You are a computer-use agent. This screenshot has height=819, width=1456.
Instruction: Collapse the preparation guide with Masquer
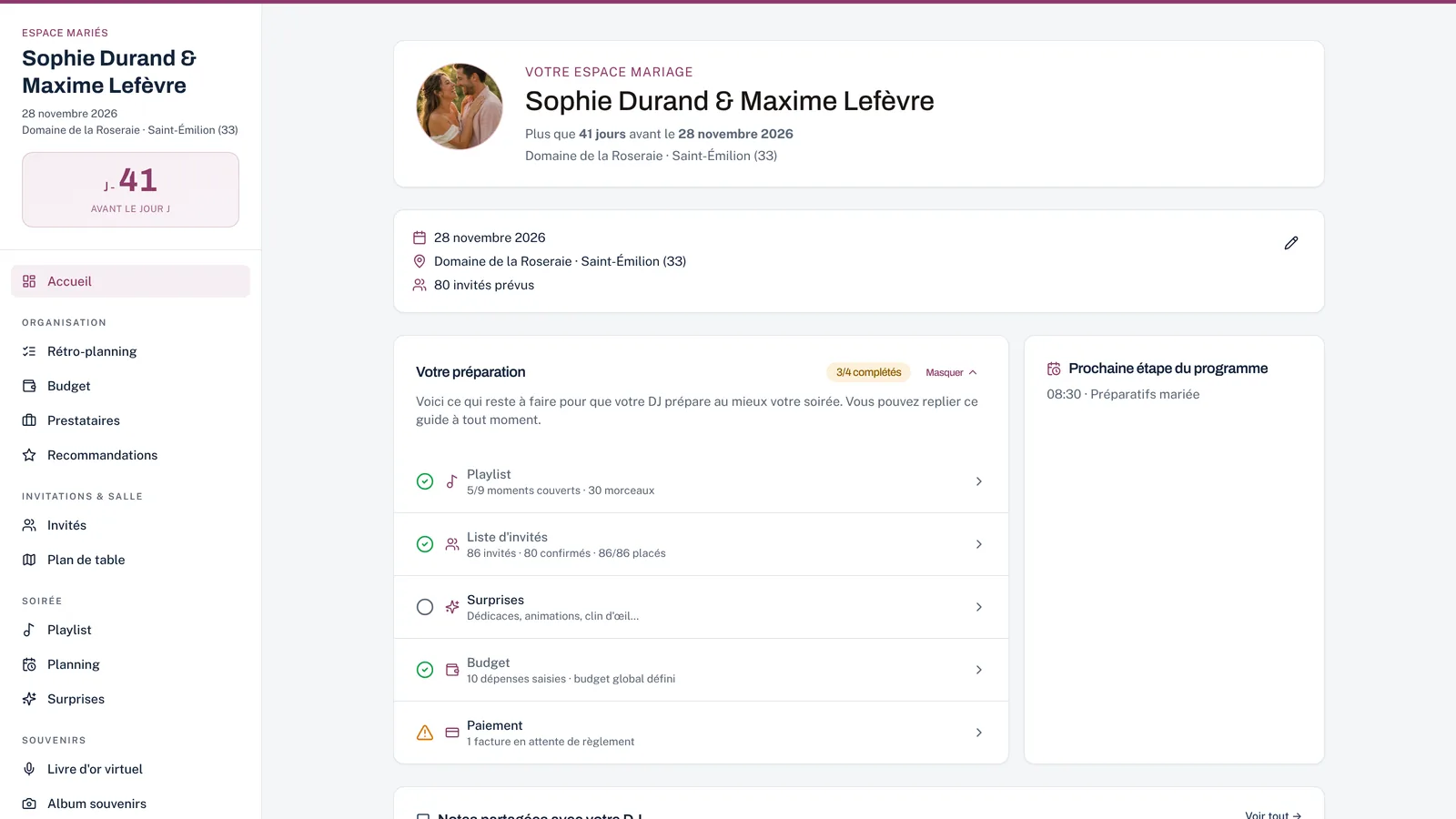pyautogui.click(x=951, y=372)
